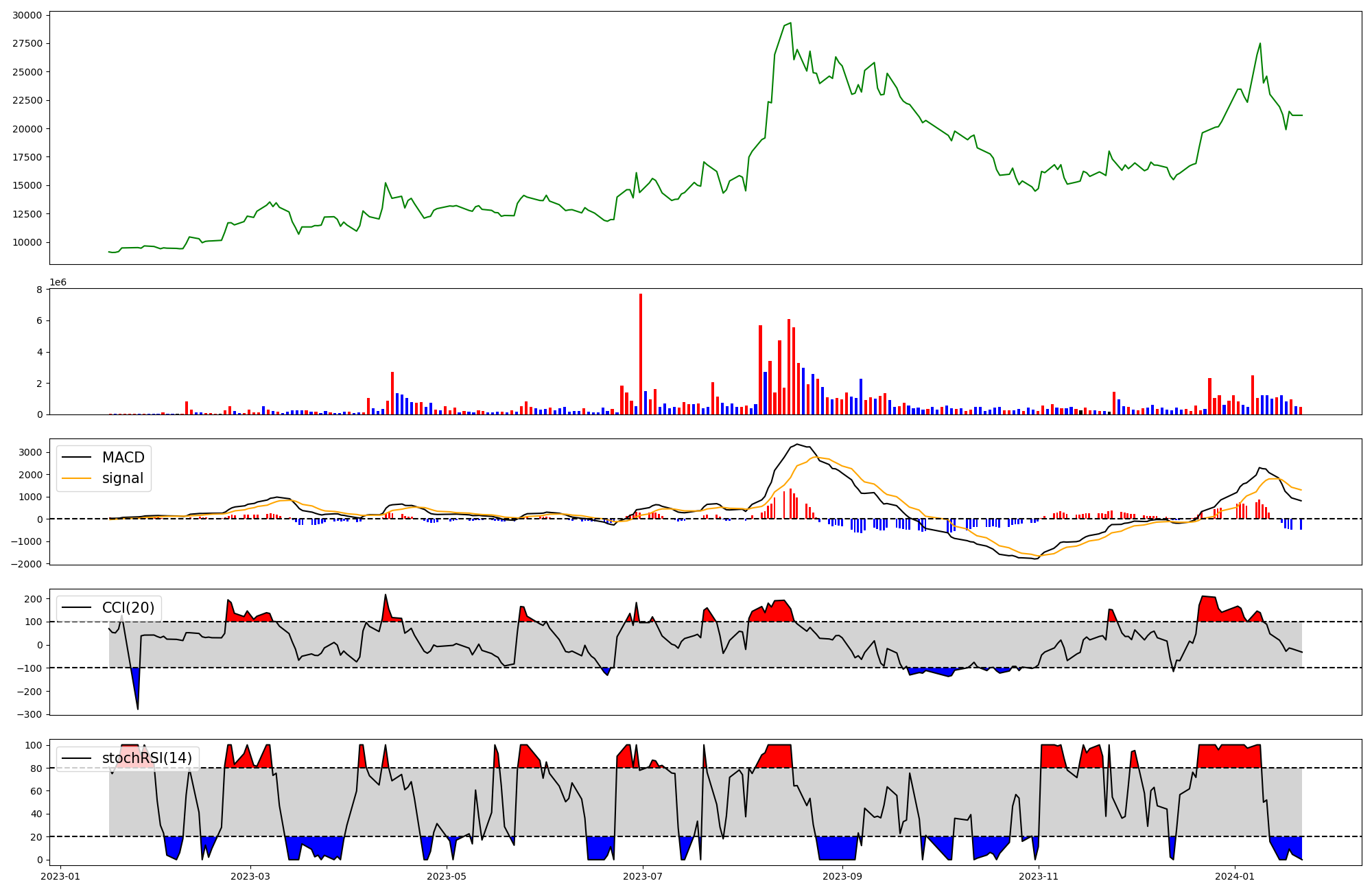Click the 2023-01 x-axis date label
Image resolution: width=1372 pixels, height=892 pixels.
61,876
